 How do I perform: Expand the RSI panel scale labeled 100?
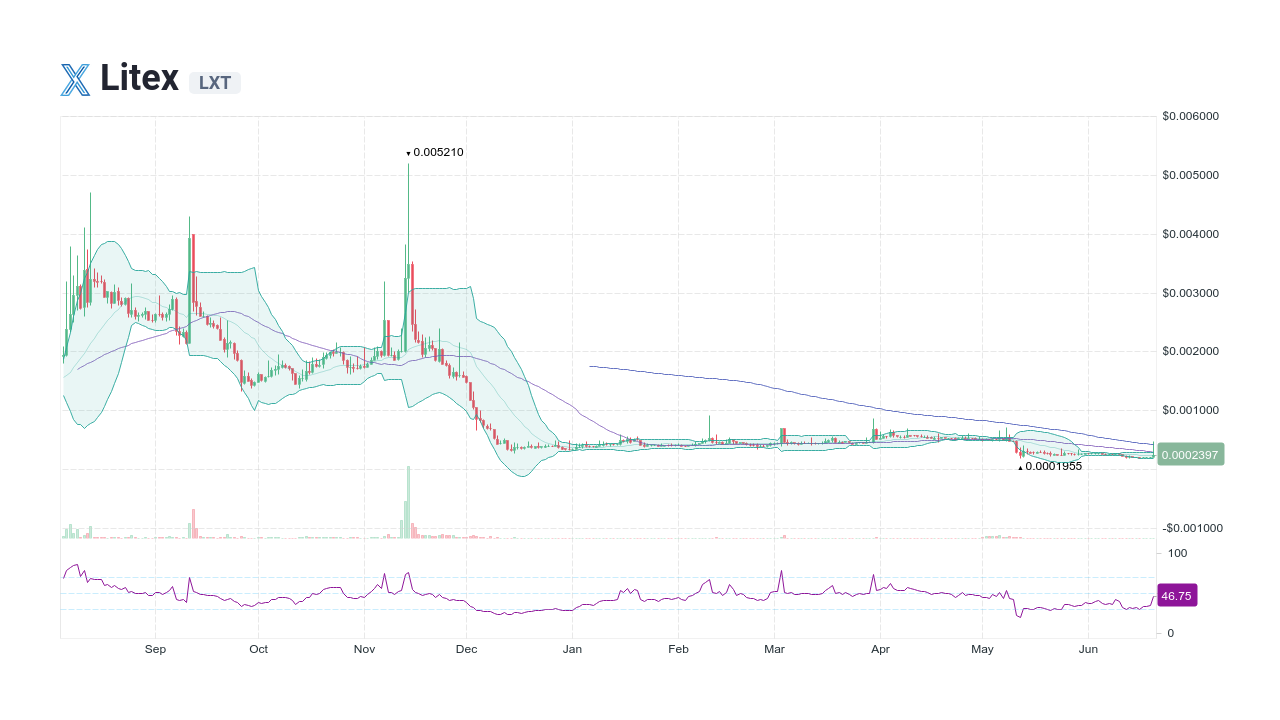[x=1177, y=553]
